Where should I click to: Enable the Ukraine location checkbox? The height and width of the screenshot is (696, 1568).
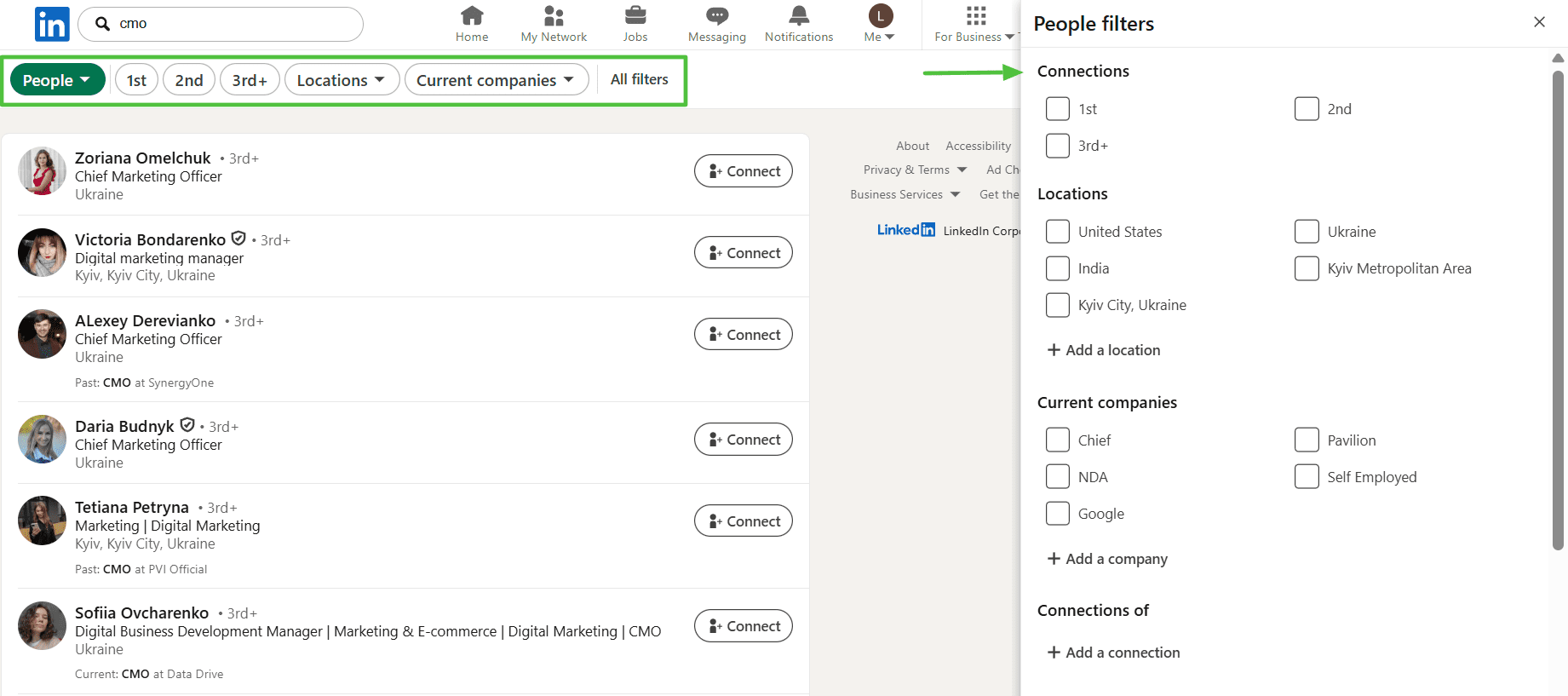point(1307,232)
